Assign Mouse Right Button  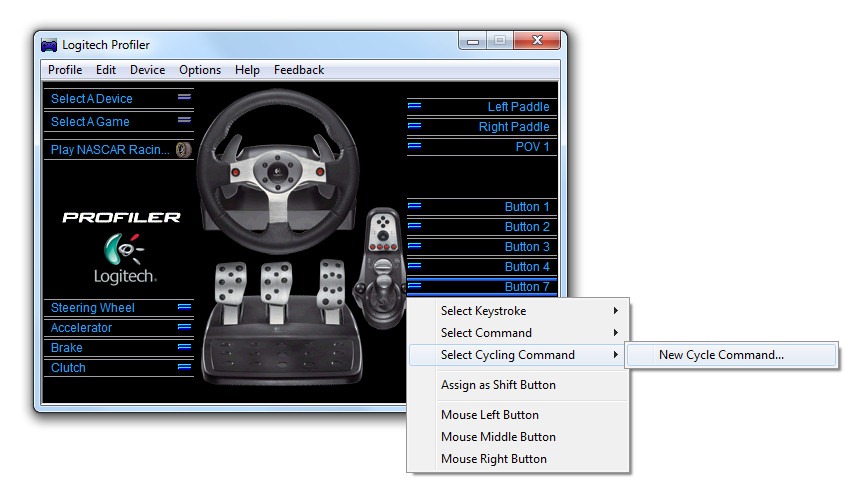518,459
